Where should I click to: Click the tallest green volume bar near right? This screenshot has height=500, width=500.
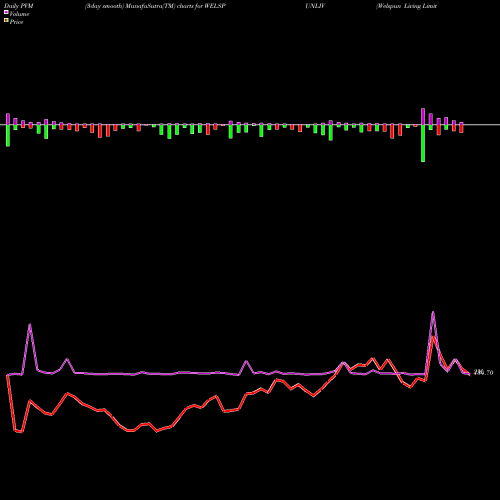423,143
